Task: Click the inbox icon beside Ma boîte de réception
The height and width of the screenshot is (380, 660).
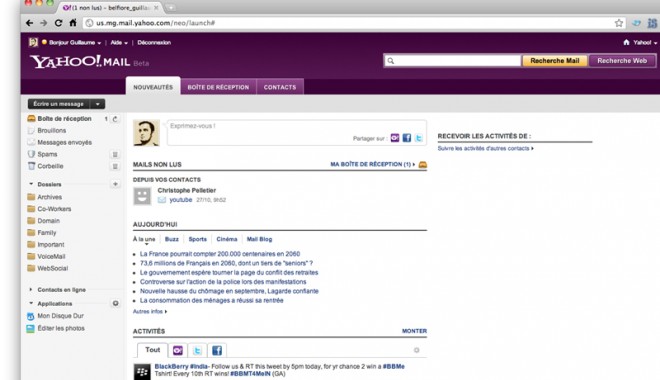Action: click(423, 165)
